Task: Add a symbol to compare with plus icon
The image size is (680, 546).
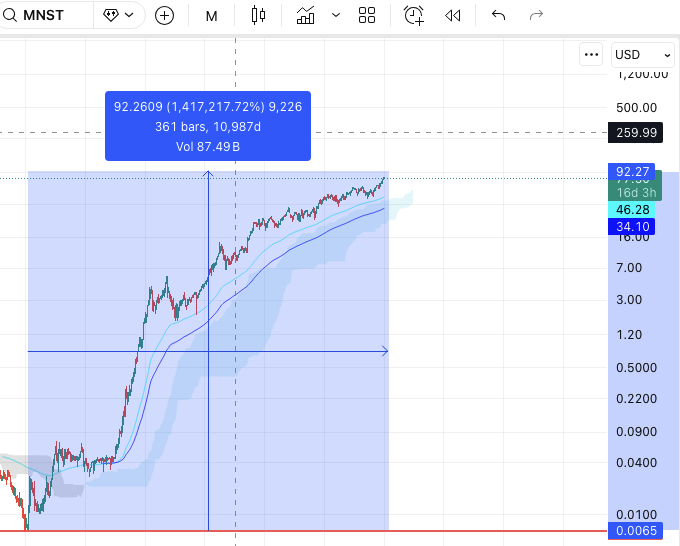Action: point(164,16)
